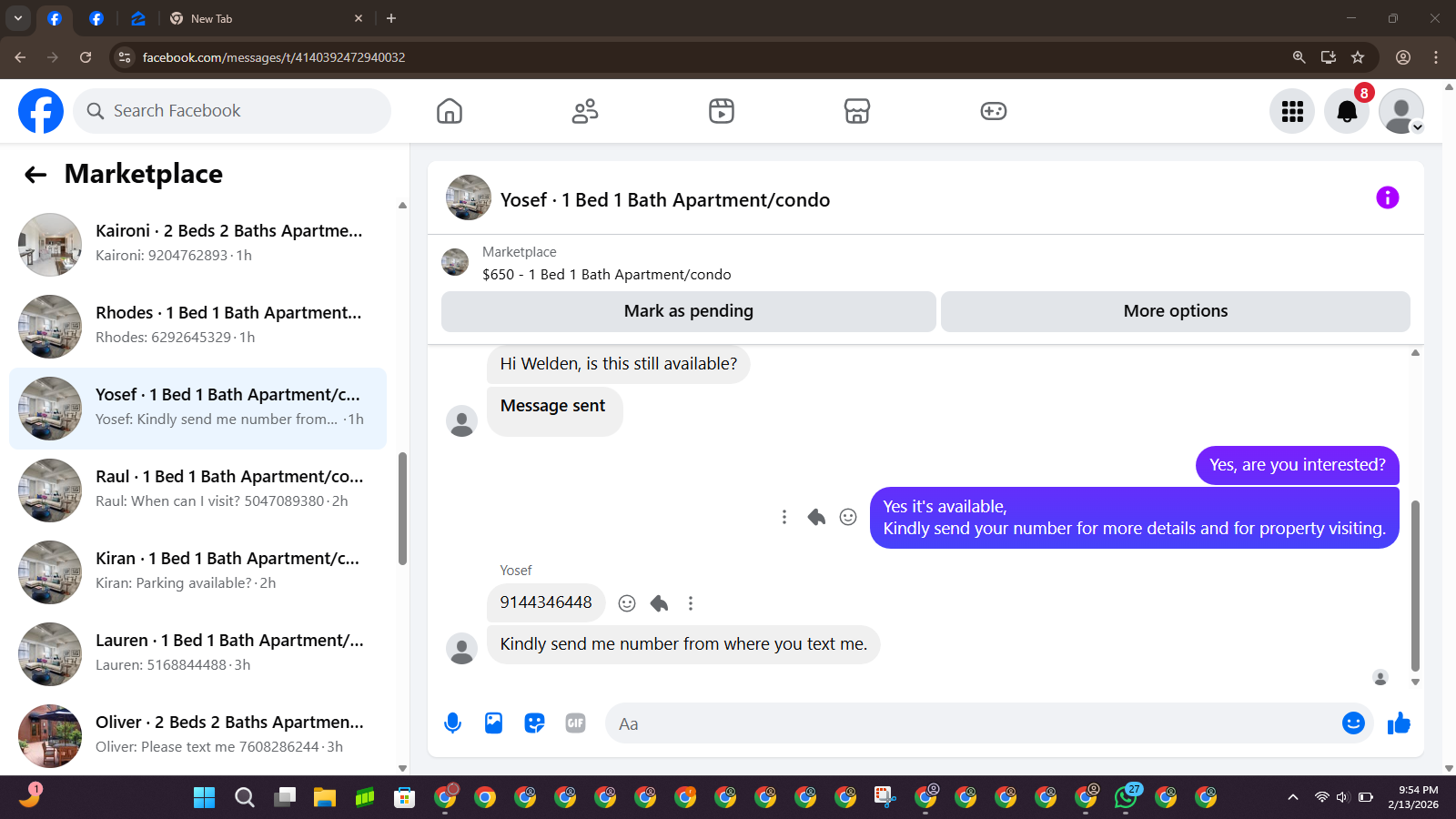The height and width of the screenshot is (819, 1456).
Task: Open the Windows Start menu
Action: pyautogui.click(x=205, y=798)
